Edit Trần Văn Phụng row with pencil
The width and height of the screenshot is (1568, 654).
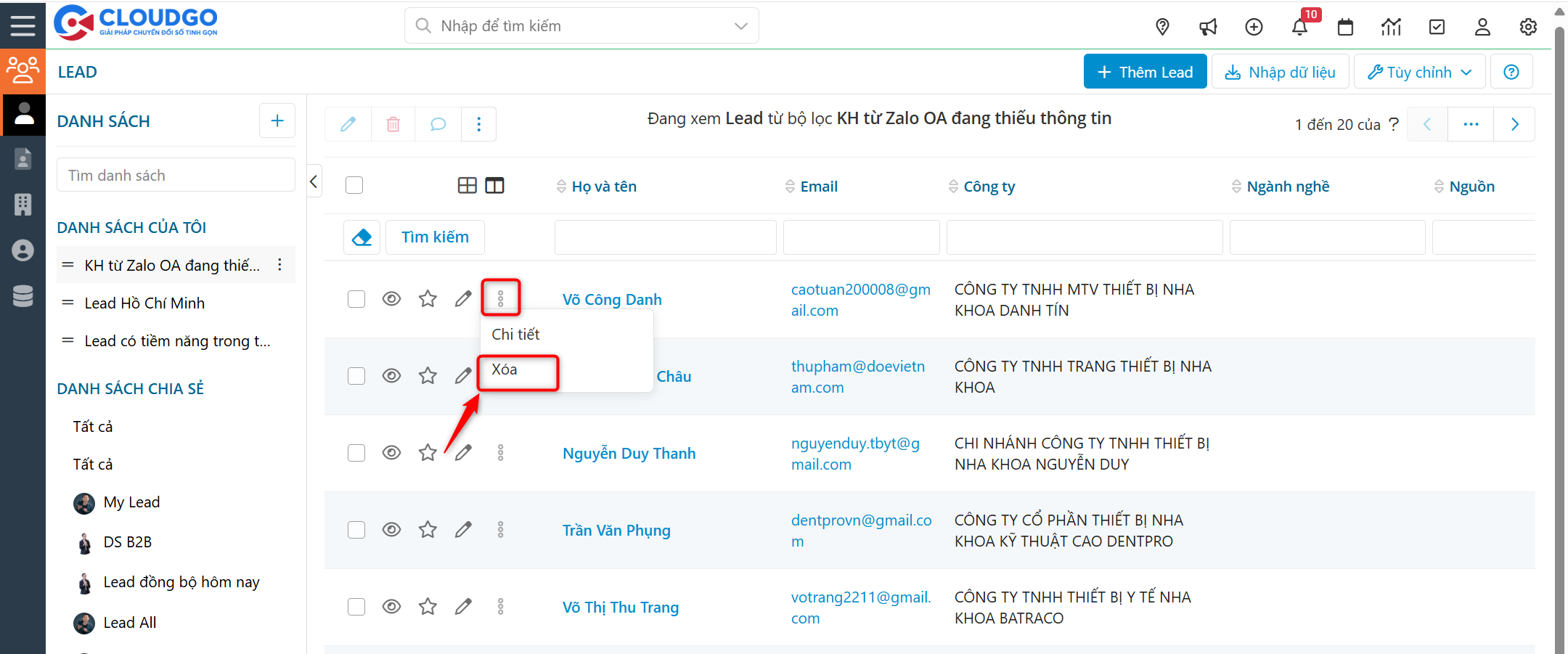[x=463, y=530]
